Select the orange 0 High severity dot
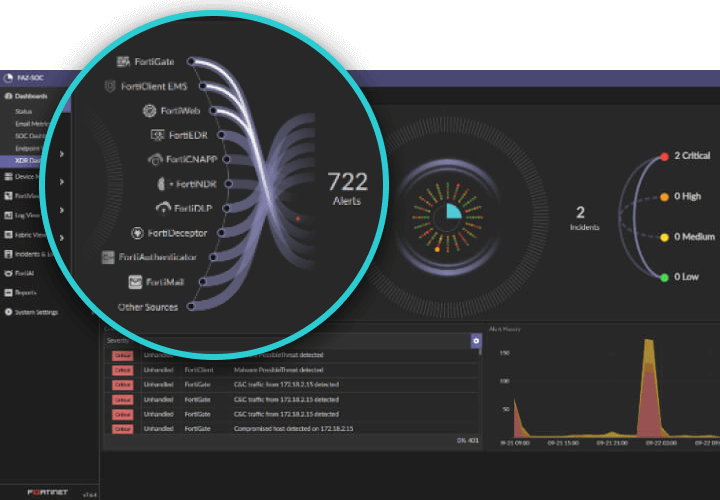Viewport: 720px width, 500px height. (x=664, y=197)
